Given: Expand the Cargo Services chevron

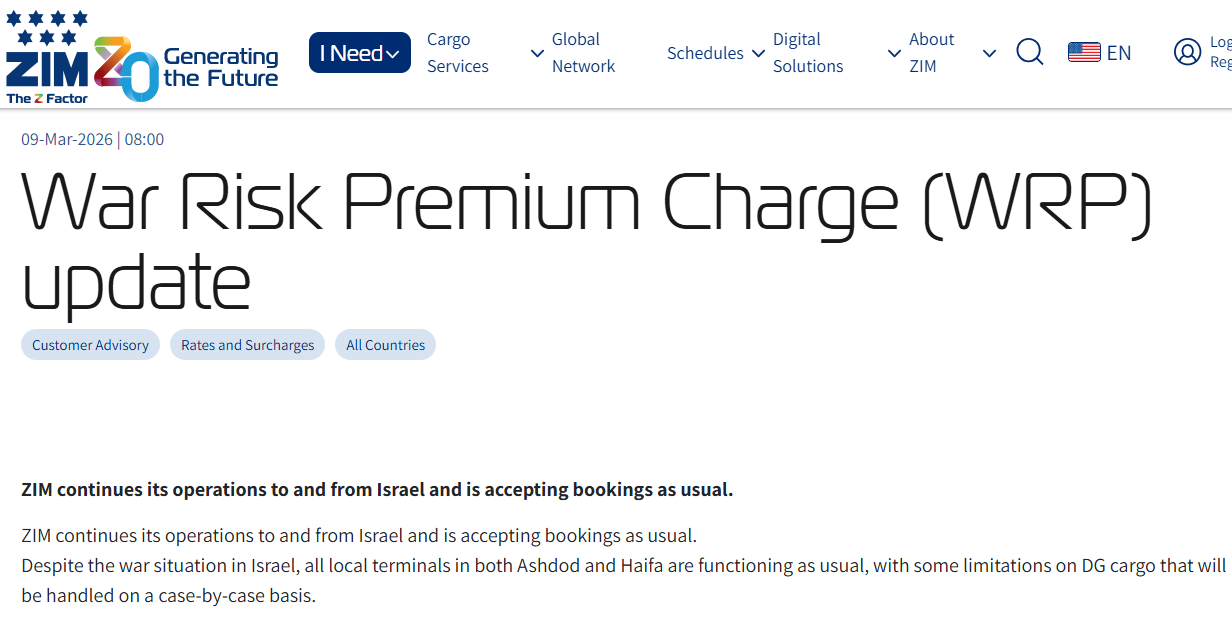Looking at the screenshot, I should pyautogui.click(x=537, y=54).
